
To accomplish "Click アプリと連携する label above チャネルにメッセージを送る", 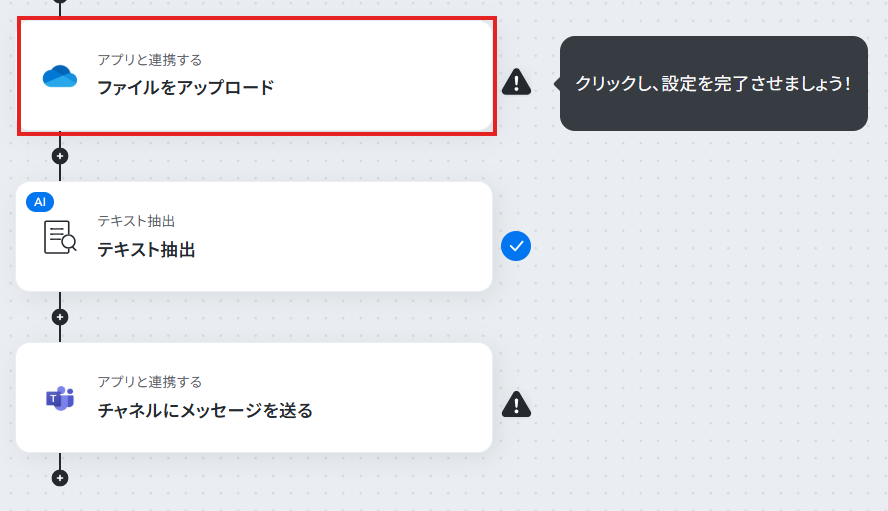I will [x=150, y=382].
